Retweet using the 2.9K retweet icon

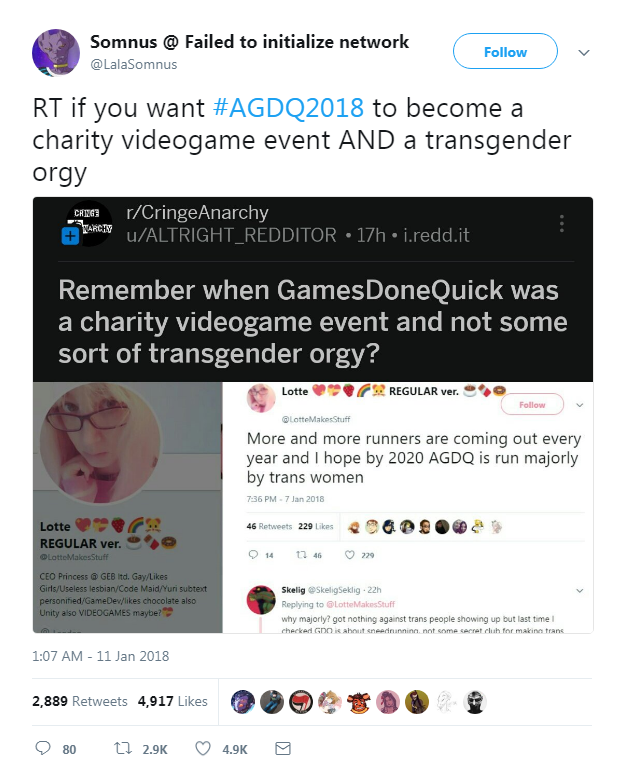123,748
